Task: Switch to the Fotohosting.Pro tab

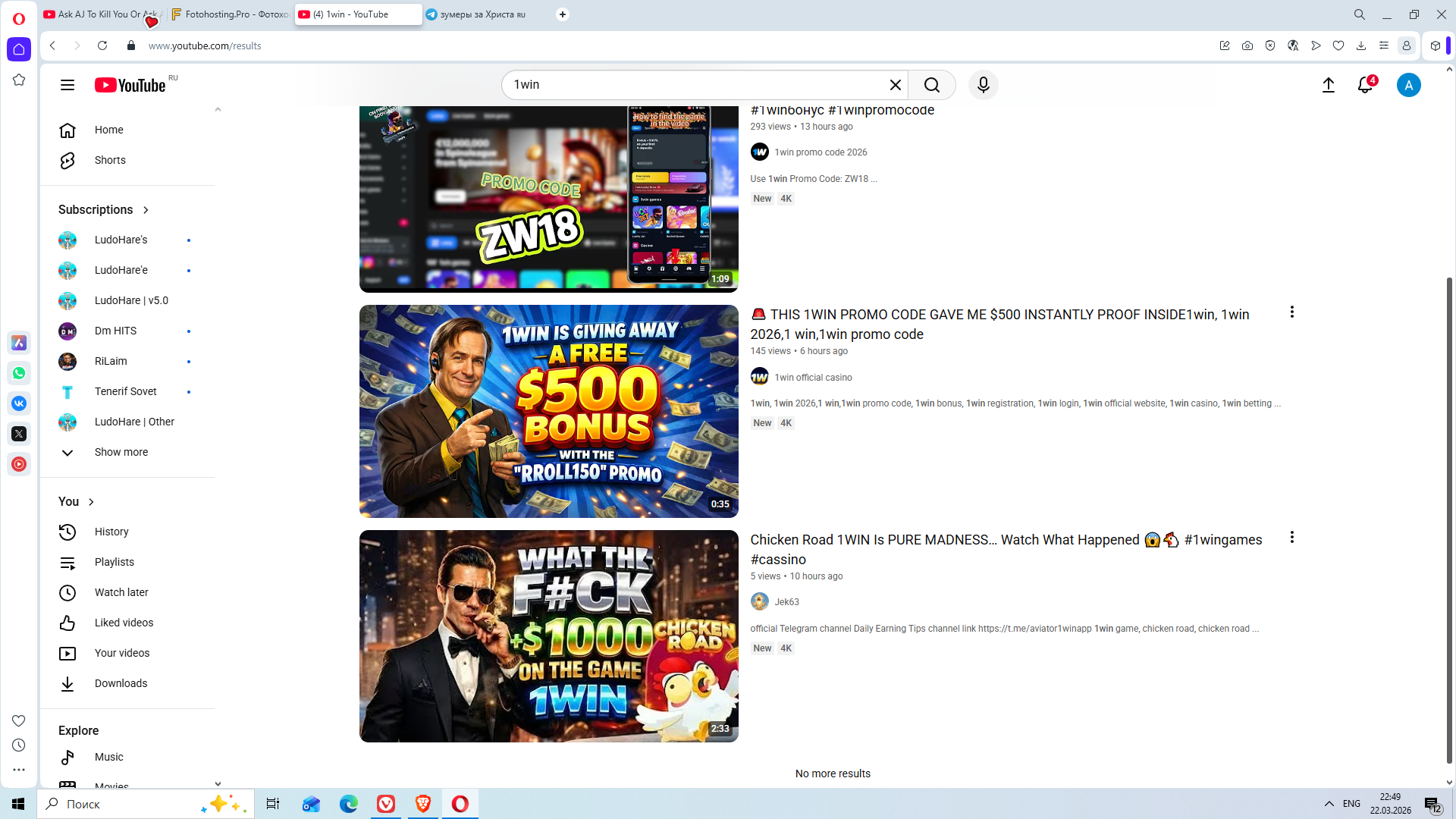Action: tap(230, 14)
